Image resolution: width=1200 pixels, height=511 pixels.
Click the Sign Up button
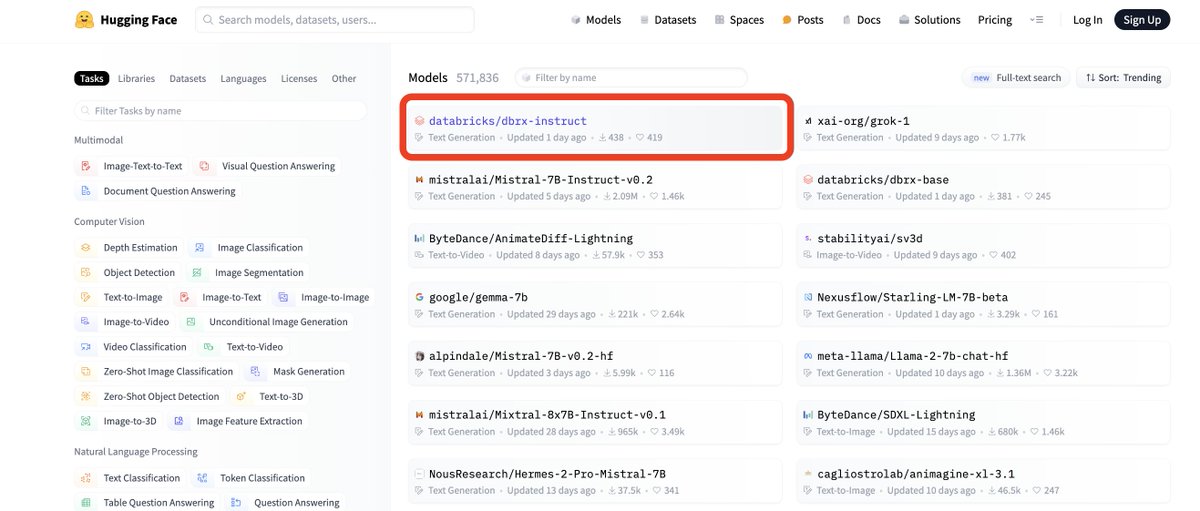(x=1142, y=20)
